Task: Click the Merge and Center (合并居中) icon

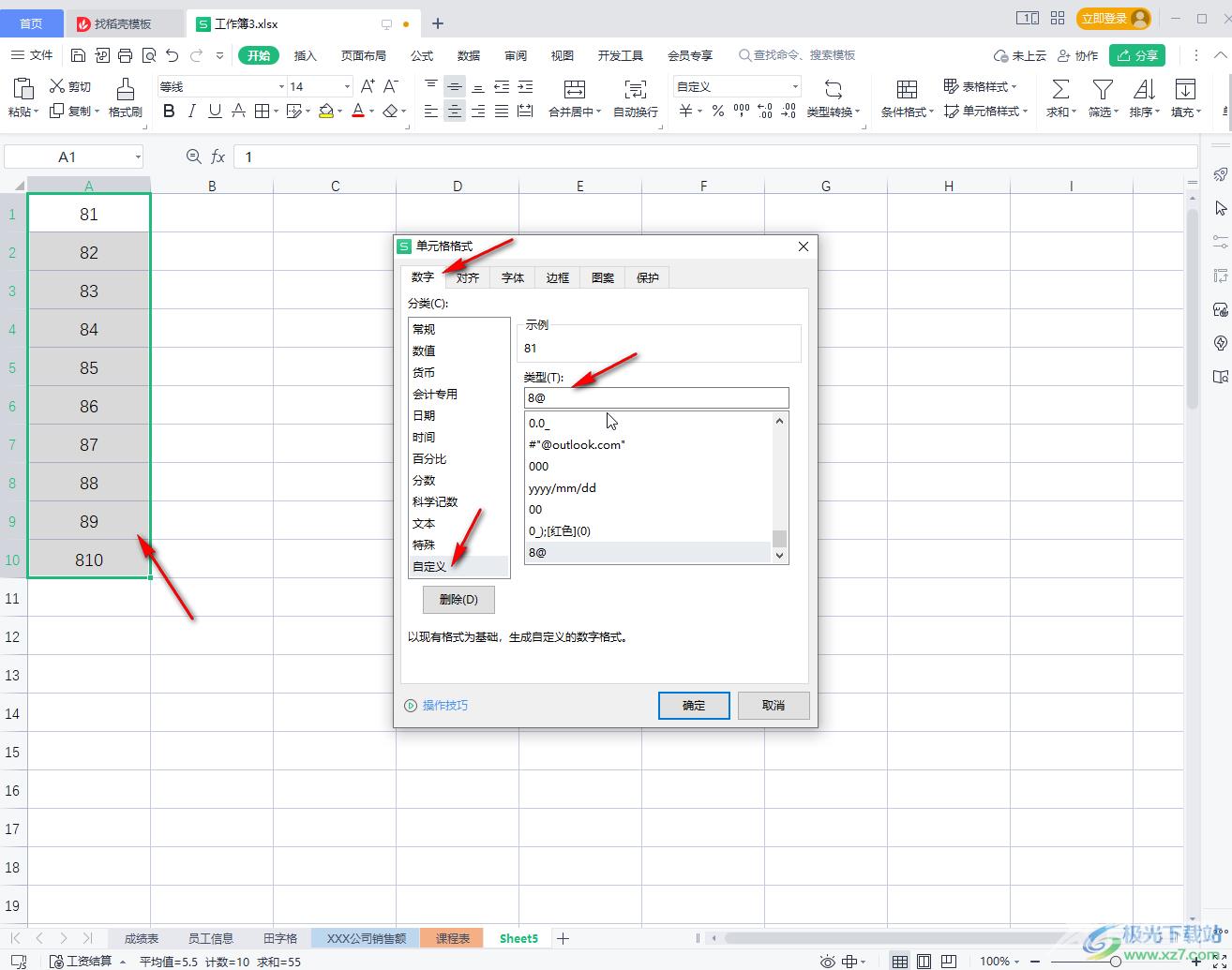Action: pos(574,89)
